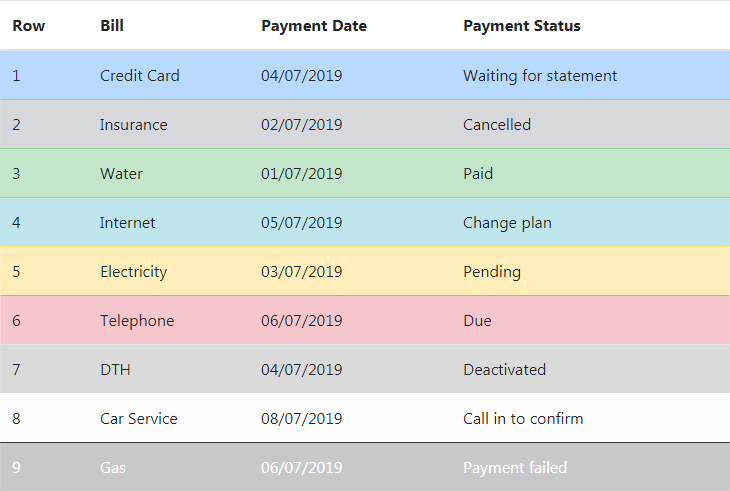The height and width of the screenshot is (491, 730).
Task: Select the Internet bill cell
Action: (x=128, y=222)
